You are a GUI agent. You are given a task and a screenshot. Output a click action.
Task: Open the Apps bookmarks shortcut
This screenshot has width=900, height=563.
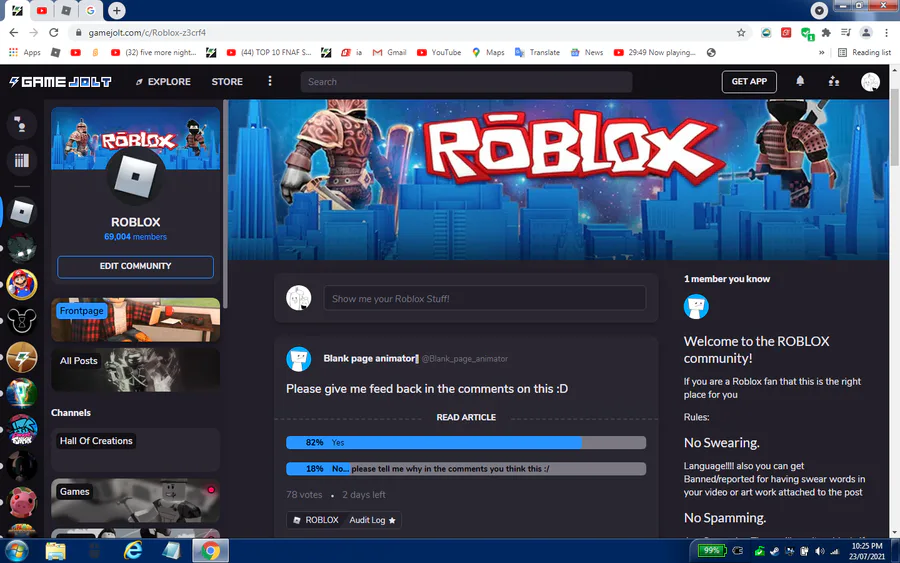point(25,52)
